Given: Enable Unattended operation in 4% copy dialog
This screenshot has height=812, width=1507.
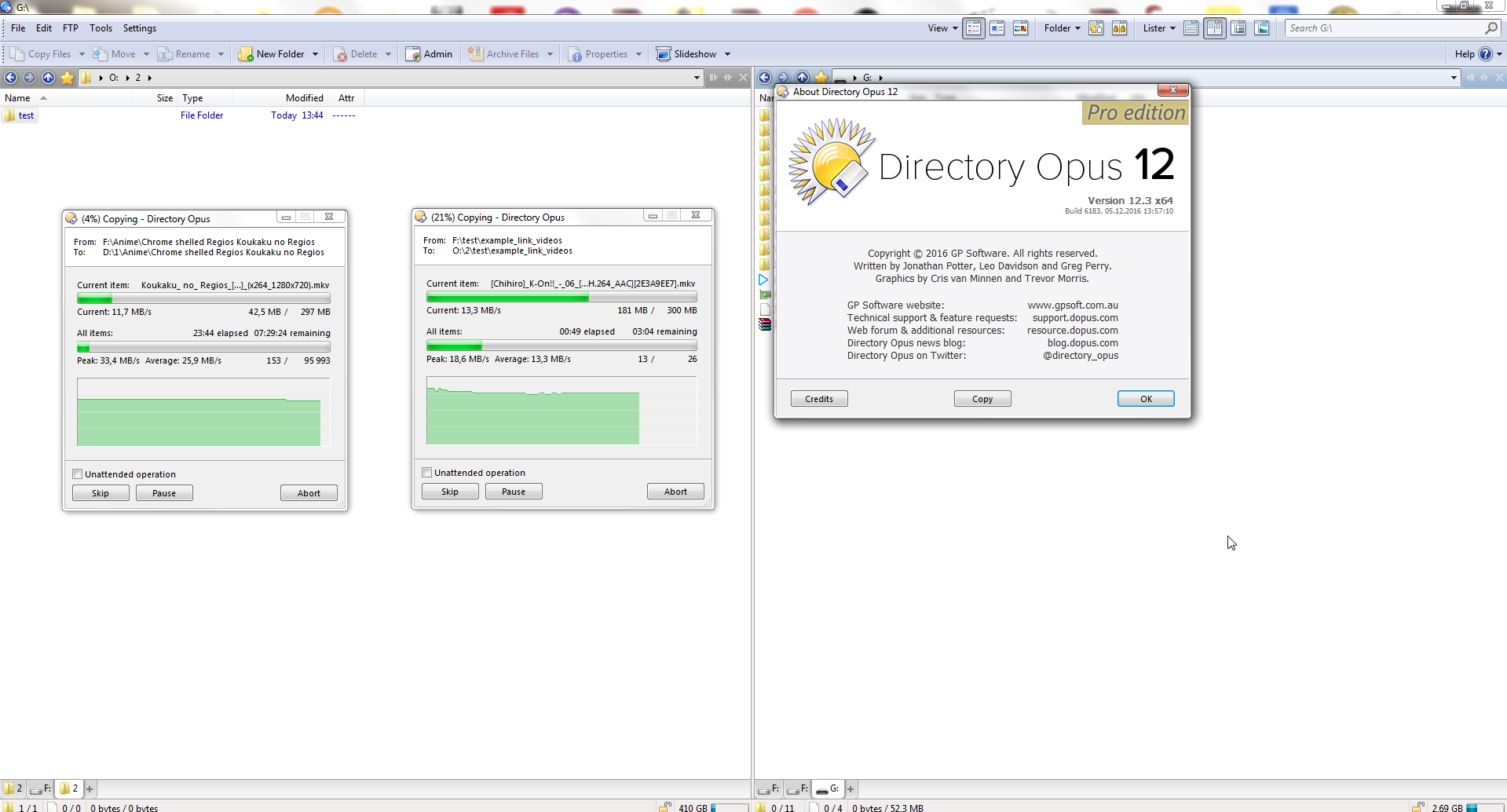Looking at the screenshot, I should tap(78, 474).
